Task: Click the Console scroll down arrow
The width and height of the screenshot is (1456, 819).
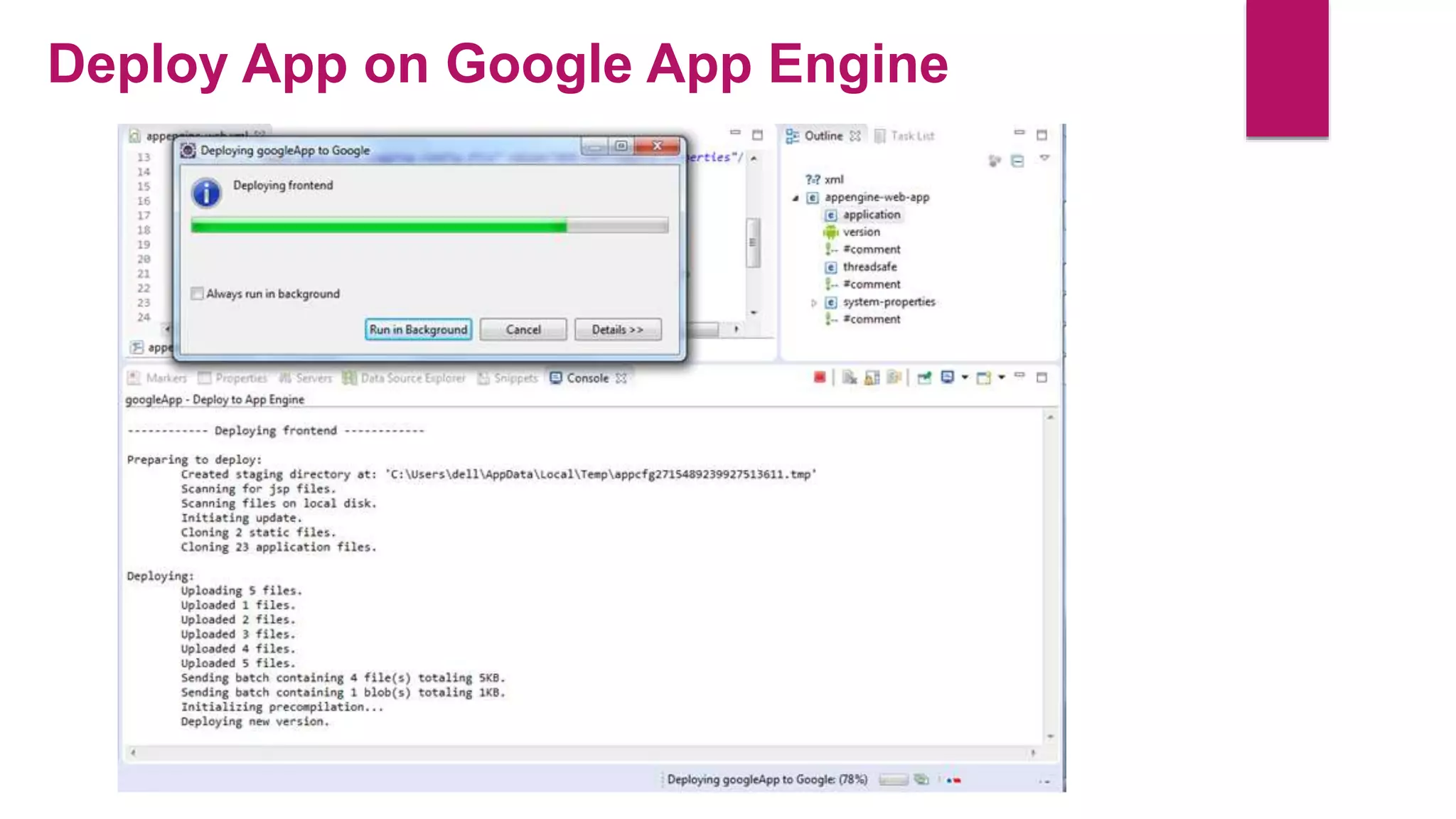Action: [x=1050, y=737]
